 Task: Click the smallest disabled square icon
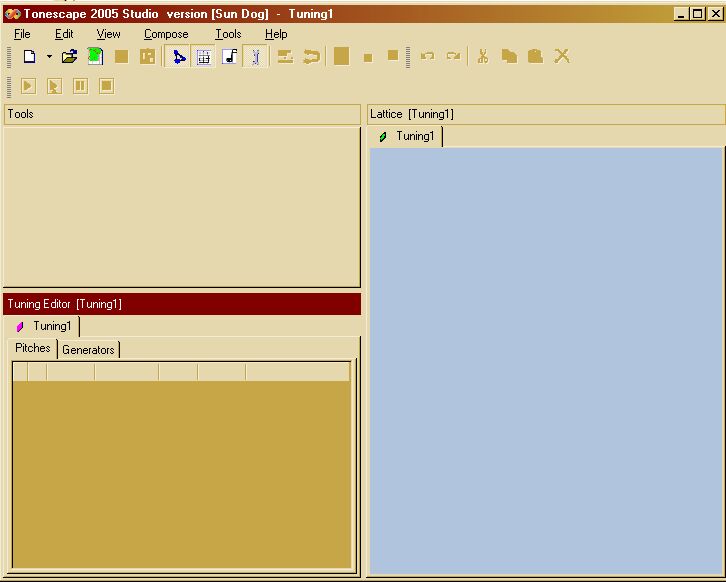(368, 57)
